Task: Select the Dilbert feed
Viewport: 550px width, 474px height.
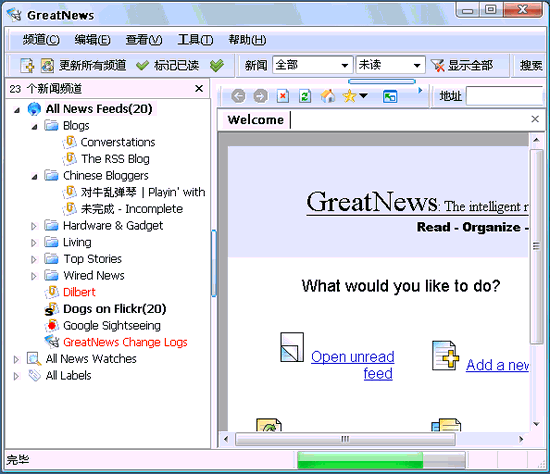Action: (79, 292)
